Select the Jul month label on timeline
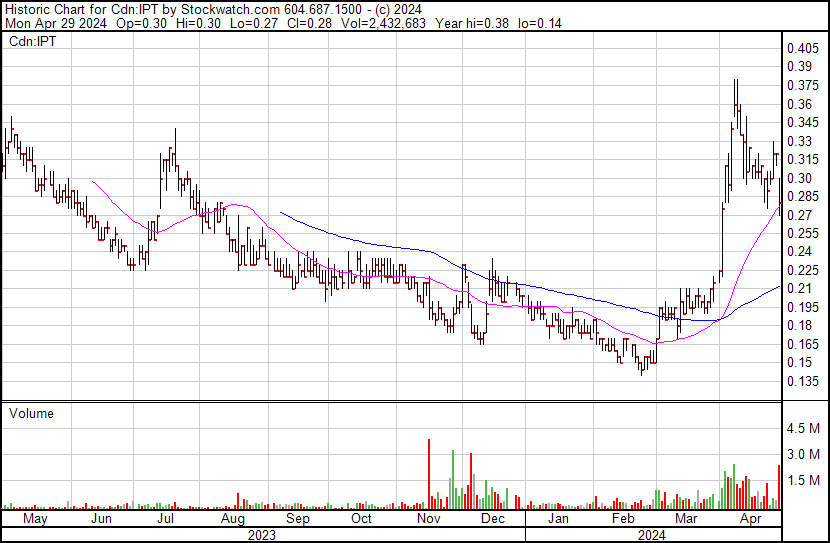Viewport: 830px width, 543px height. [x=166, y=519]
